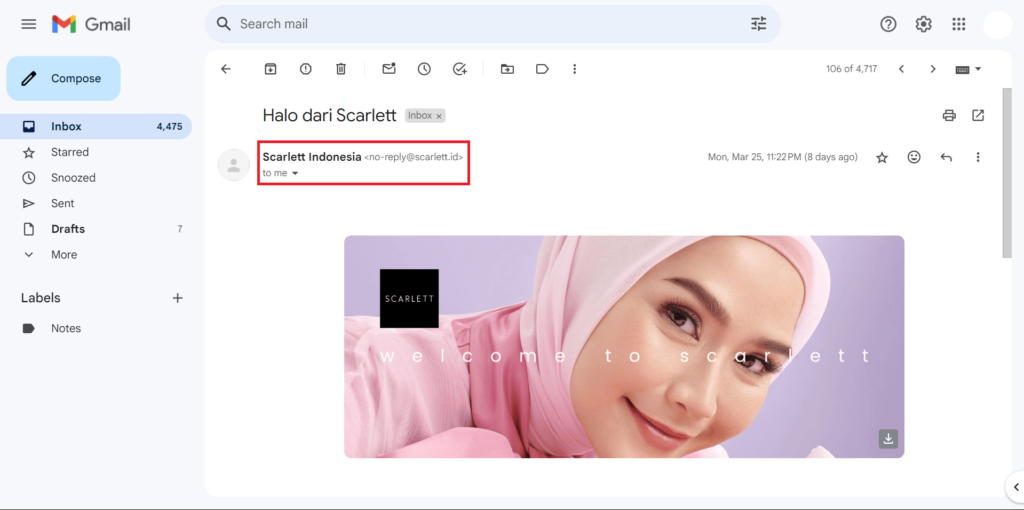Click the sender name Scarlett Indonesia
Image resolution: width=1024 pixels, height=510 pixels.
(312, 157)
